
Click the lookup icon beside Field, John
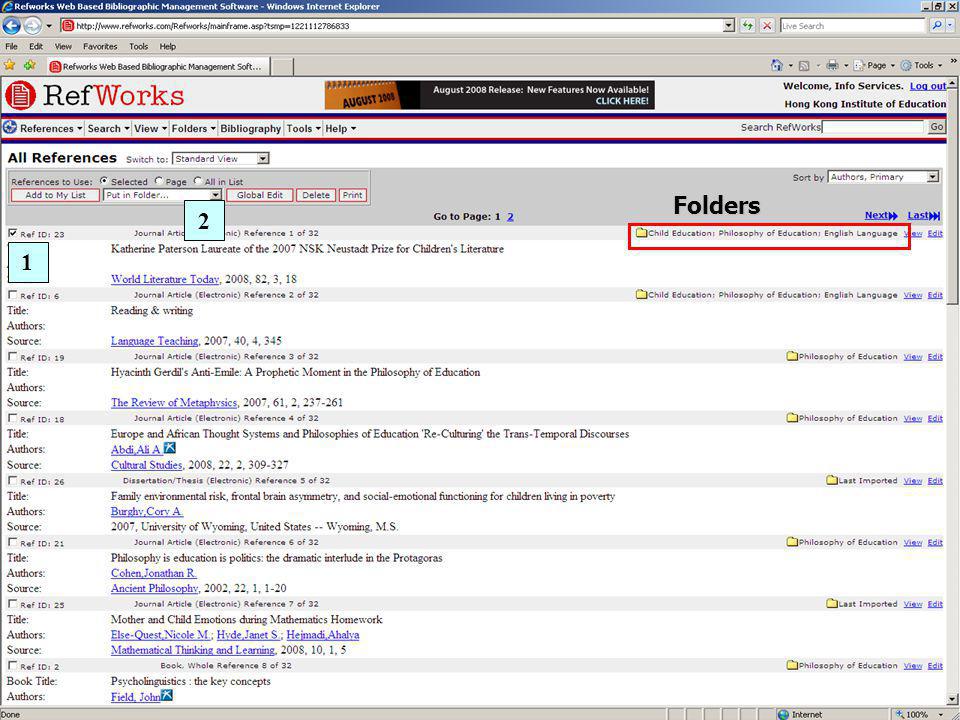(x=167, y=696)
